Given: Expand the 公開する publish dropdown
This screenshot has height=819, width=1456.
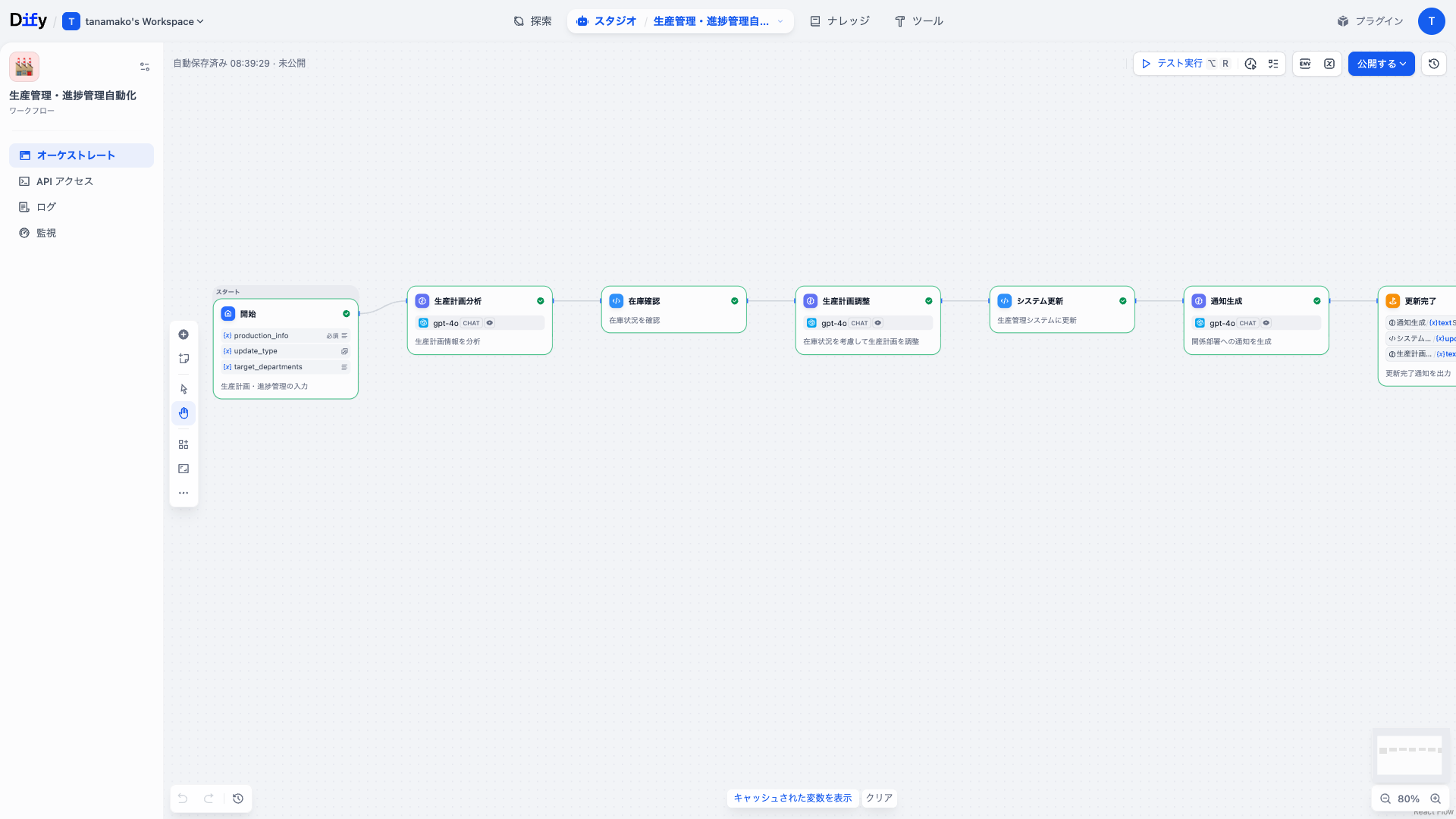Looking at the screenshot, I should 1402,64.
